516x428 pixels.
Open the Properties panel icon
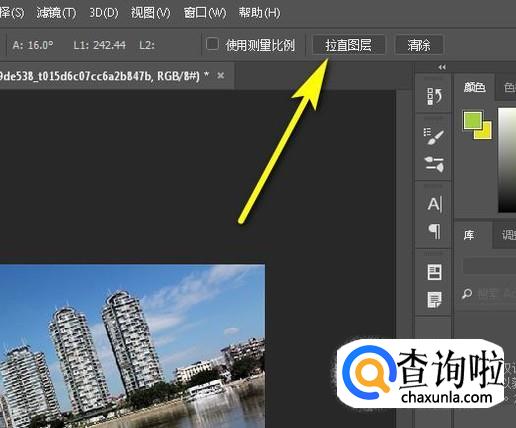point(435,272)
